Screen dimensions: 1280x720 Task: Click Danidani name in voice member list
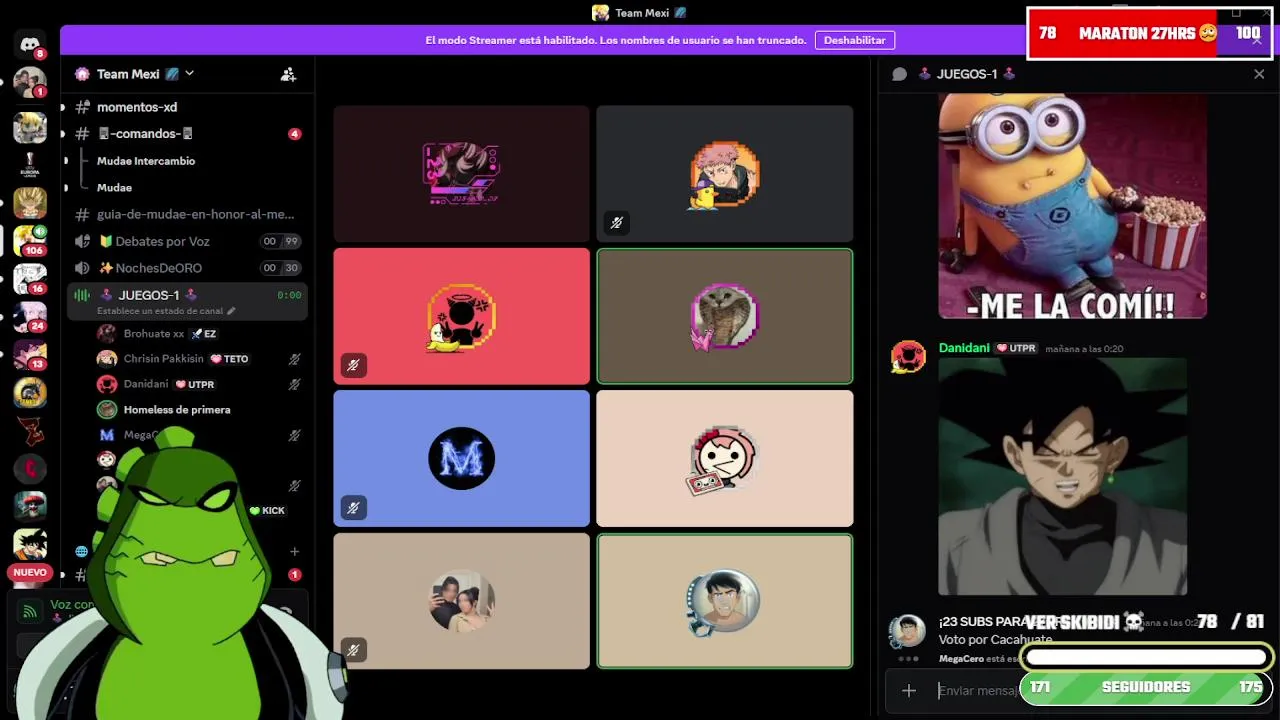(x=146, y=384)
